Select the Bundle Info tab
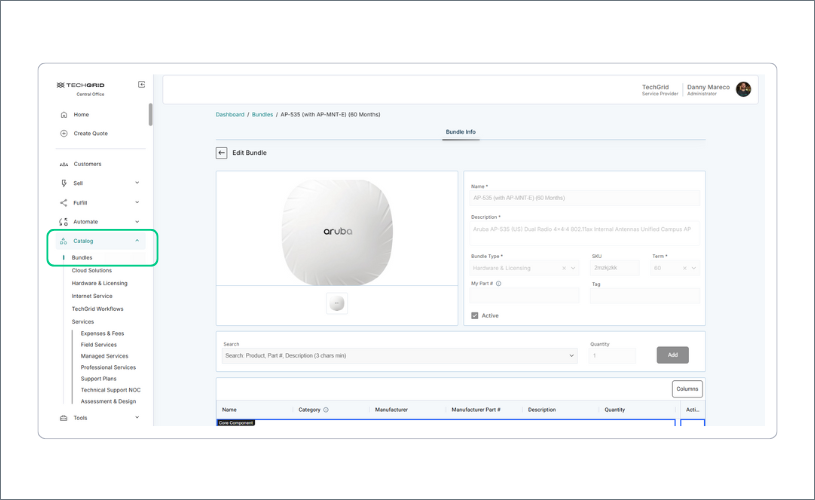 pyautogui.click(x=460, y=132)
